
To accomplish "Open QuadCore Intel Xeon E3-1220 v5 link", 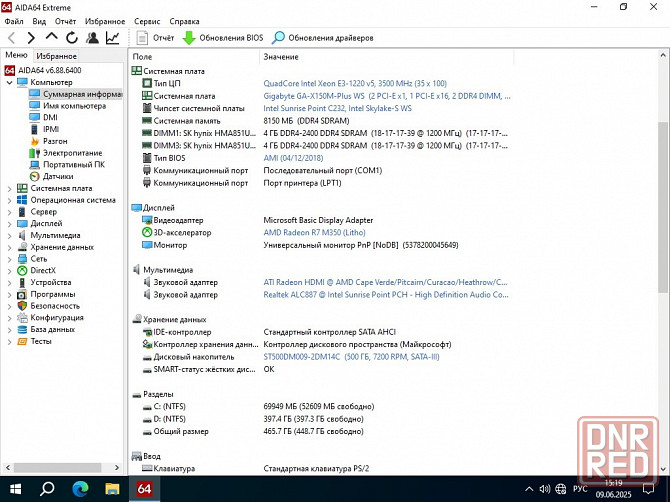I will pyautogui.click(x=355, y=83).
